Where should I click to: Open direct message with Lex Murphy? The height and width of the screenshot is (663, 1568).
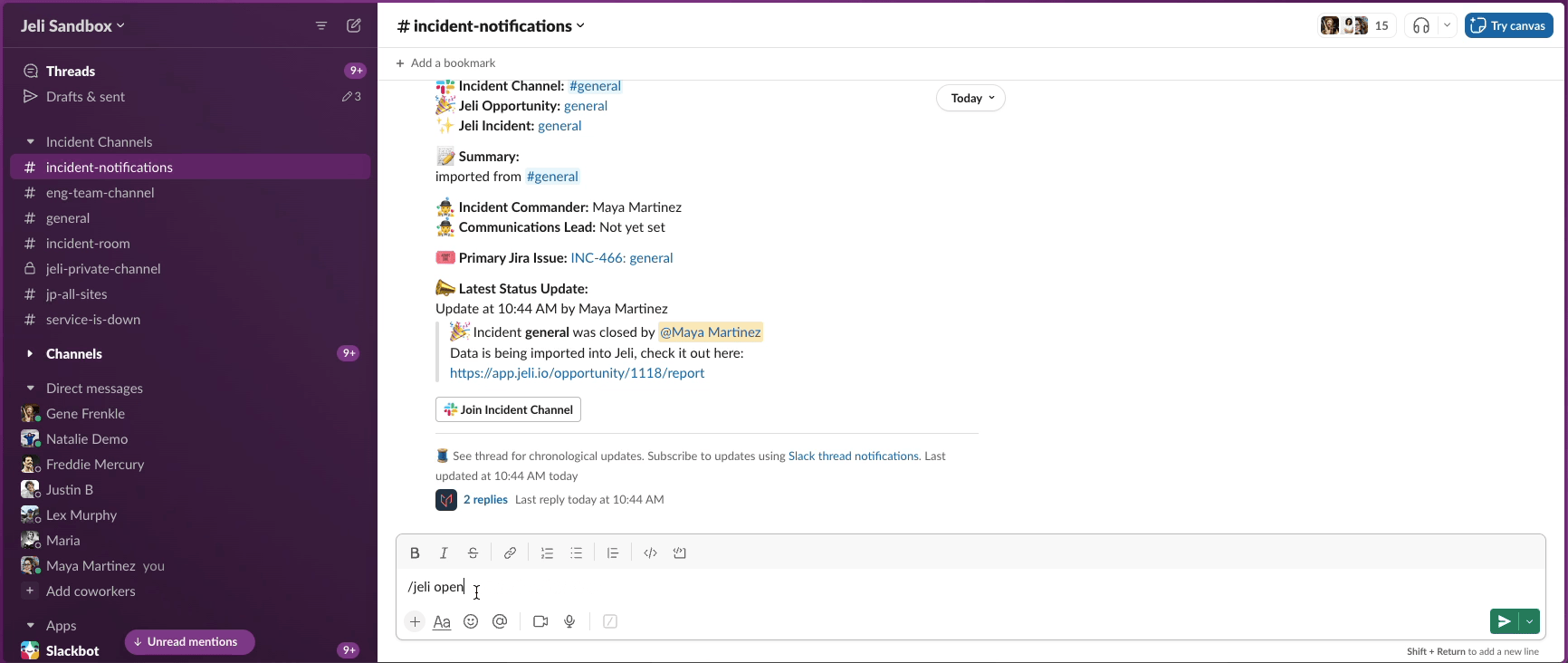click(190, 514)
